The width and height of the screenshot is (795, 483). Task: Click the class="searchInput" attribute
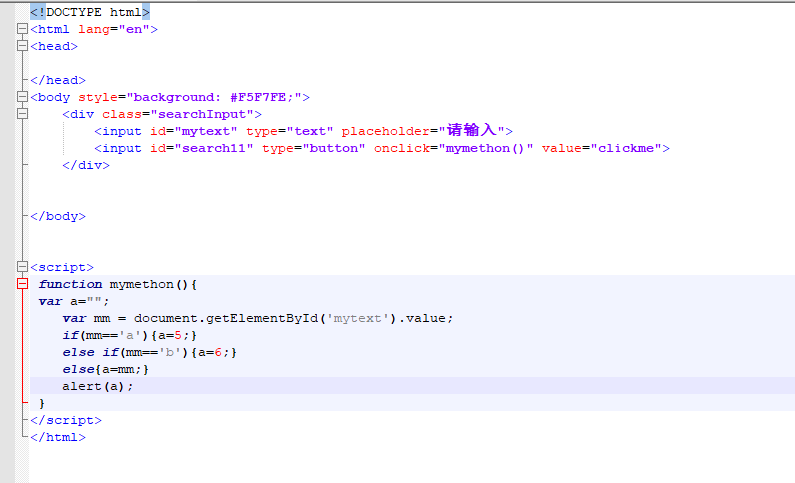178,114
